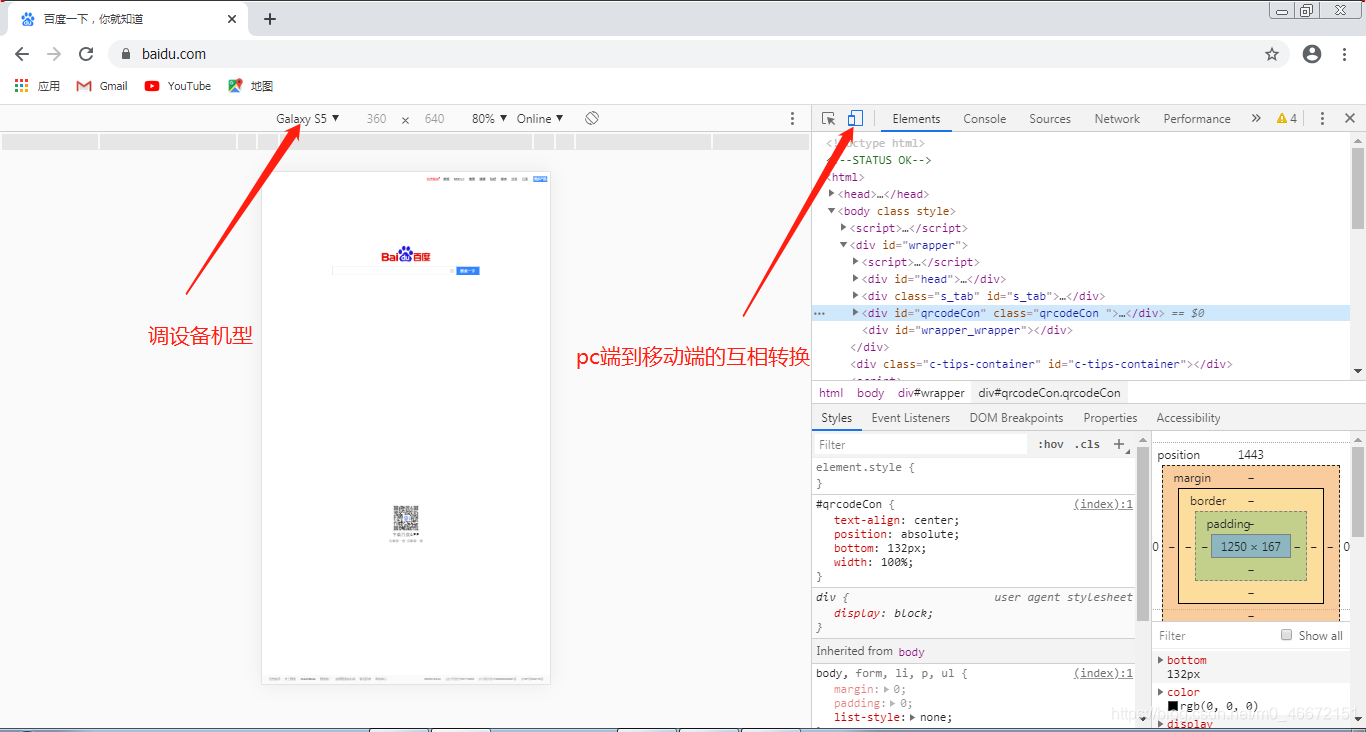This screenshot has height=732, width=1366.
Task: Expand computed bottom property
Action: (x=1161, y=660)
